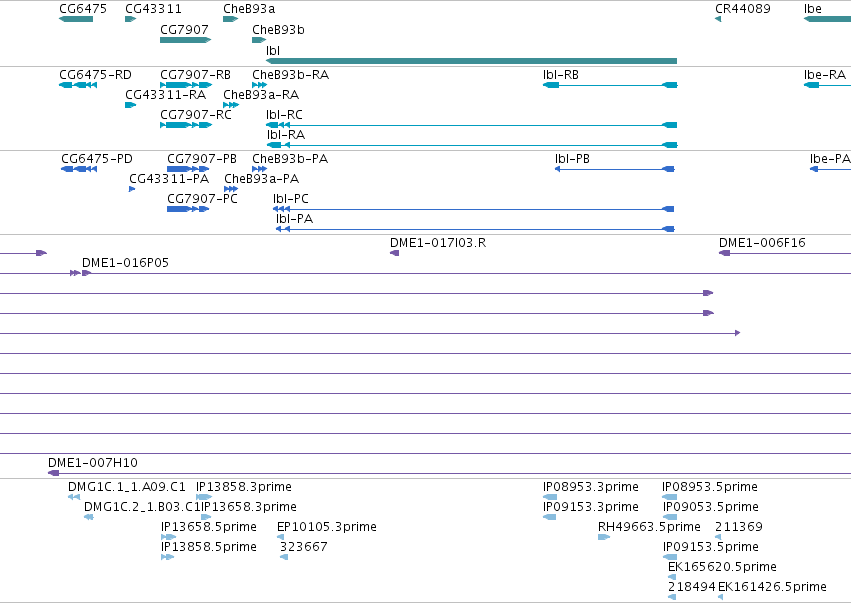Select the CG7907-RB transcript label
This screenshot has width=851, height=603.
pos(195,75)
